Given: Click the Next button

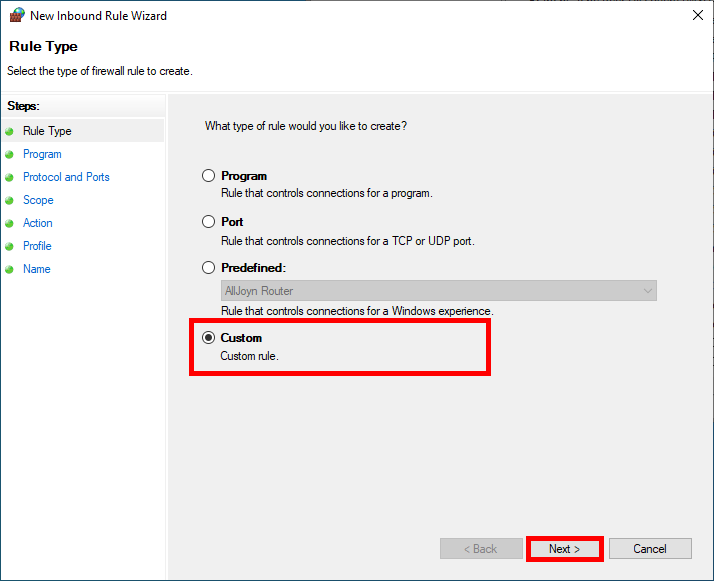Looking at the screenshot, I should (x=565, y=549).
